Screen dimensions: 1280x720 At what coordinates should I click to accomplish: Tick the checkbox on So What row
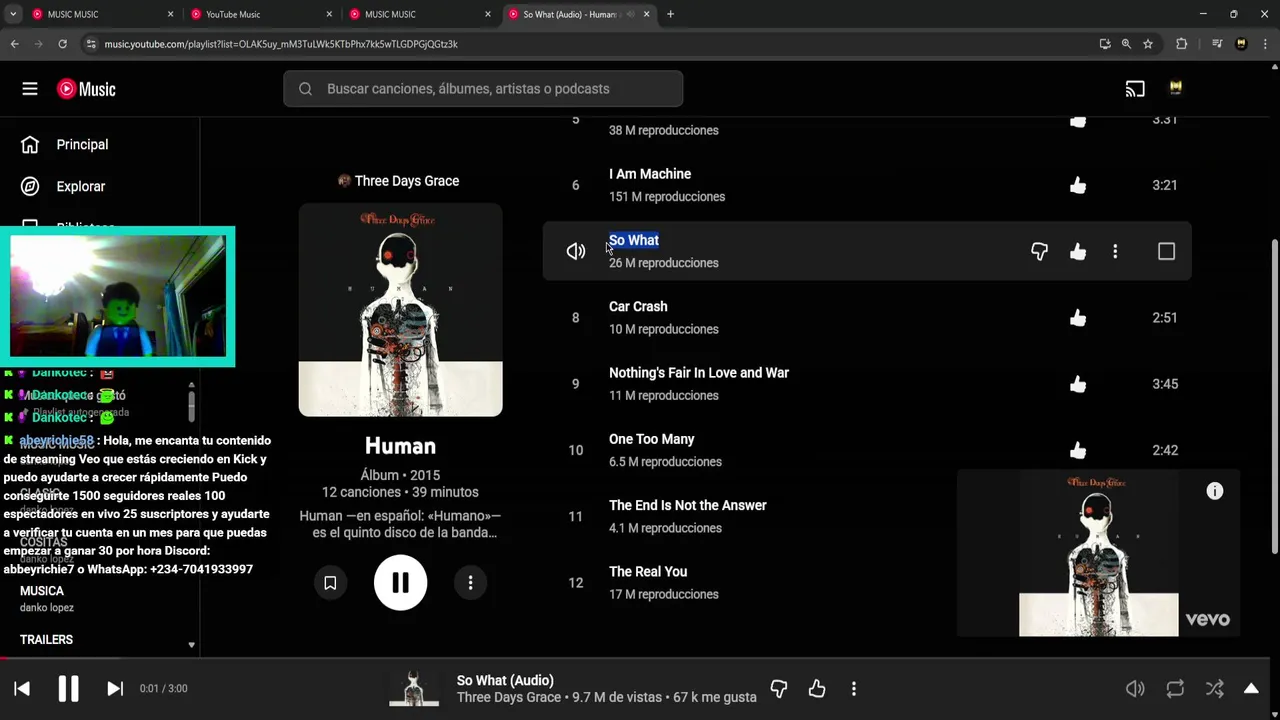1166,252
